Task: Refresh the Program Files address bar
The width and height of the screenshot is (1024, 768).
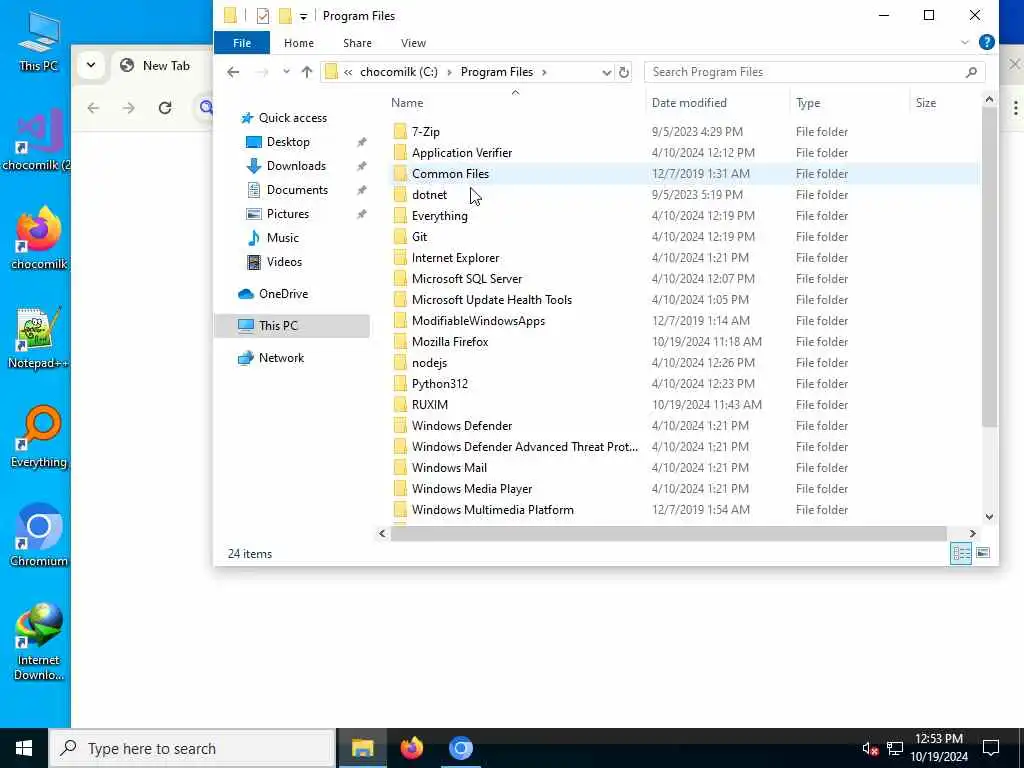Action: (x=624, y=72)
